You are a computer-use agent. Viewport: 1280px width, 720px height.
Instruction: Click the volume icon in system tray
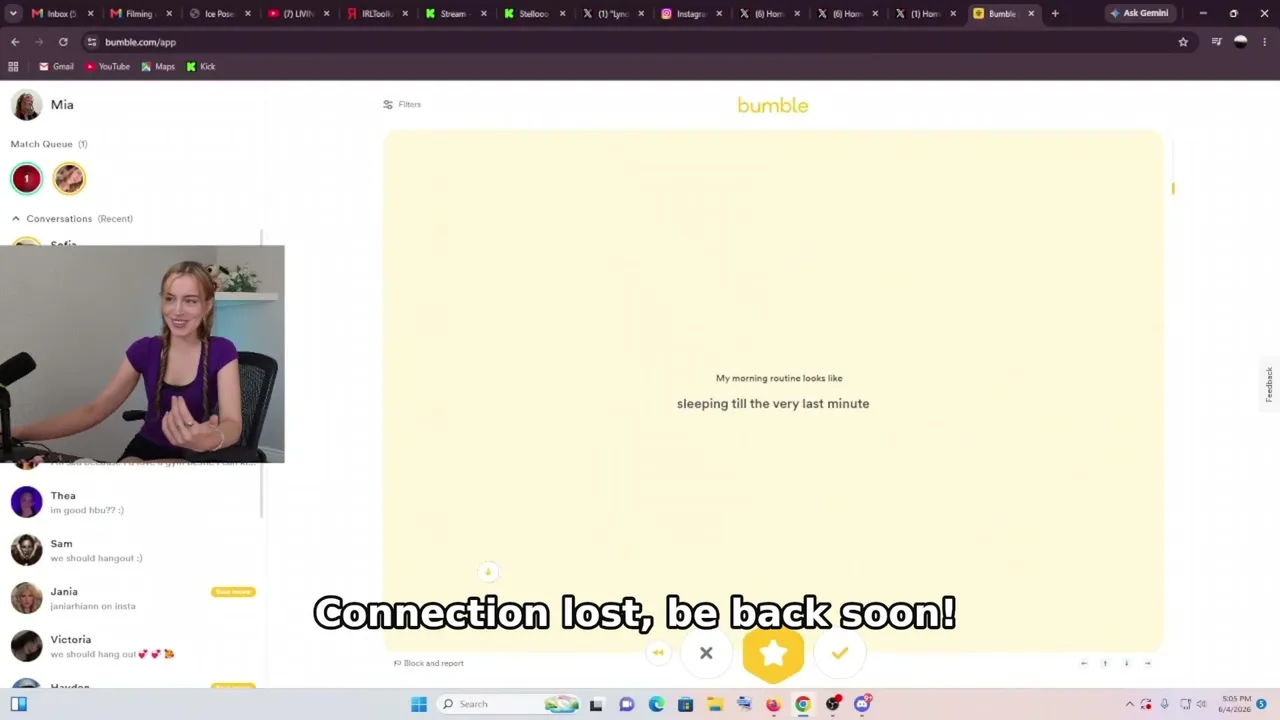[x=1201, y=704]
